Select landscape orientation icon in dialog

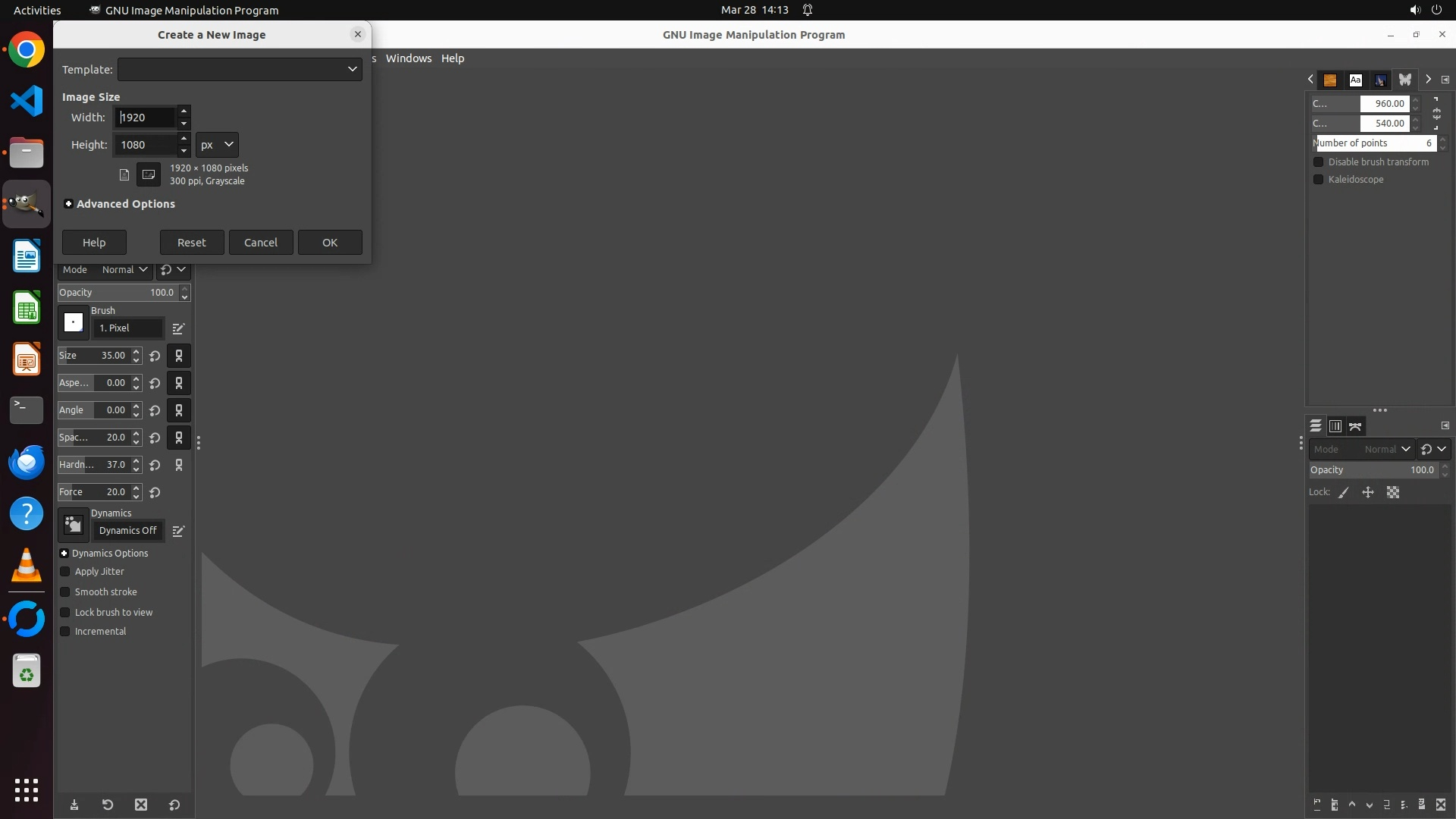[x=149, y=174]
